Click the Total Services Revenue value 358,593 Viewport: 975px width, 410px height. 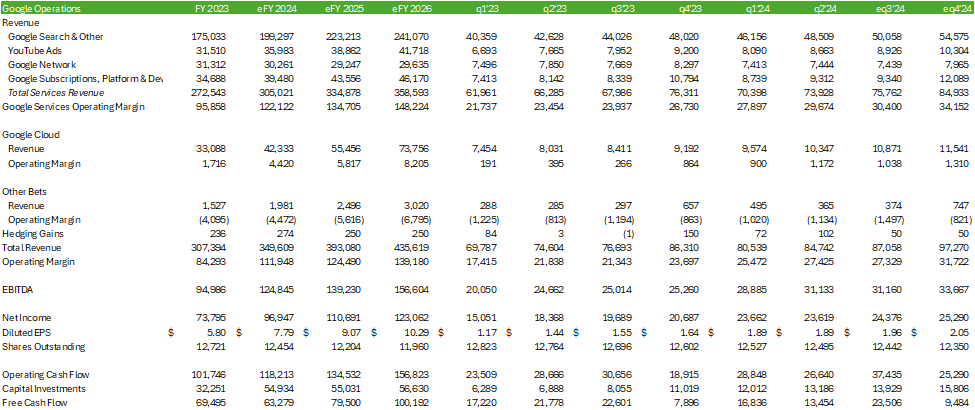tap(411, 93)
